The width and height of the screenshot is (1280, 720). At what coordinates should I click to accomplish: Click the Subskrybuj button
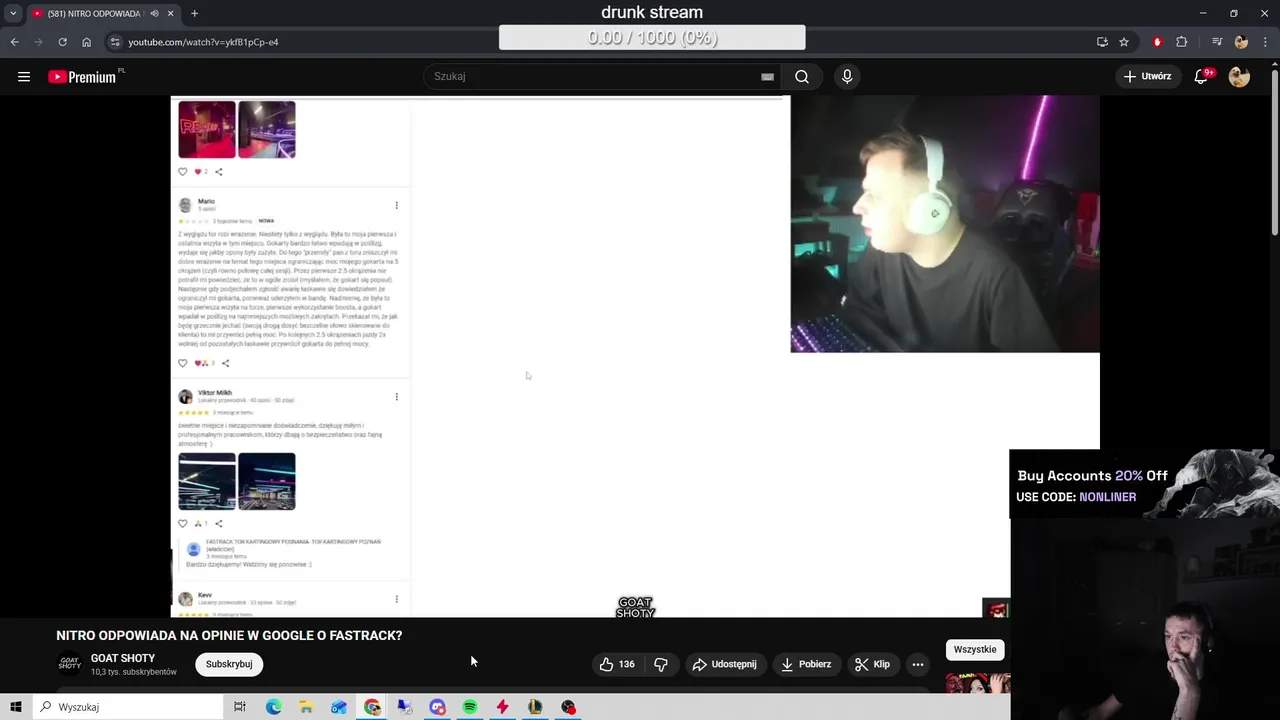point(229,664)
